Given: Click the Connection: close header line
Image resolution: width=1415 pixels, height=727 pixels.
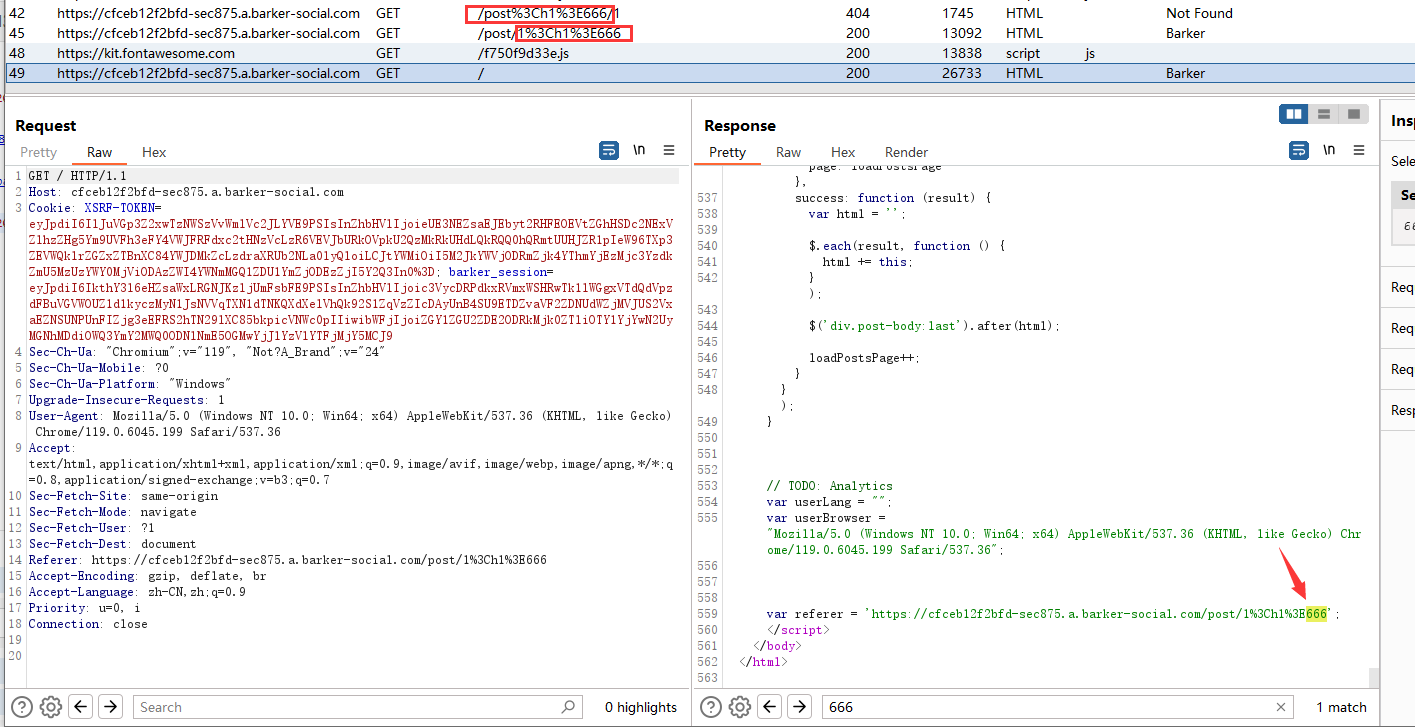Looking at the screenshot, I should tap(88, 624).
